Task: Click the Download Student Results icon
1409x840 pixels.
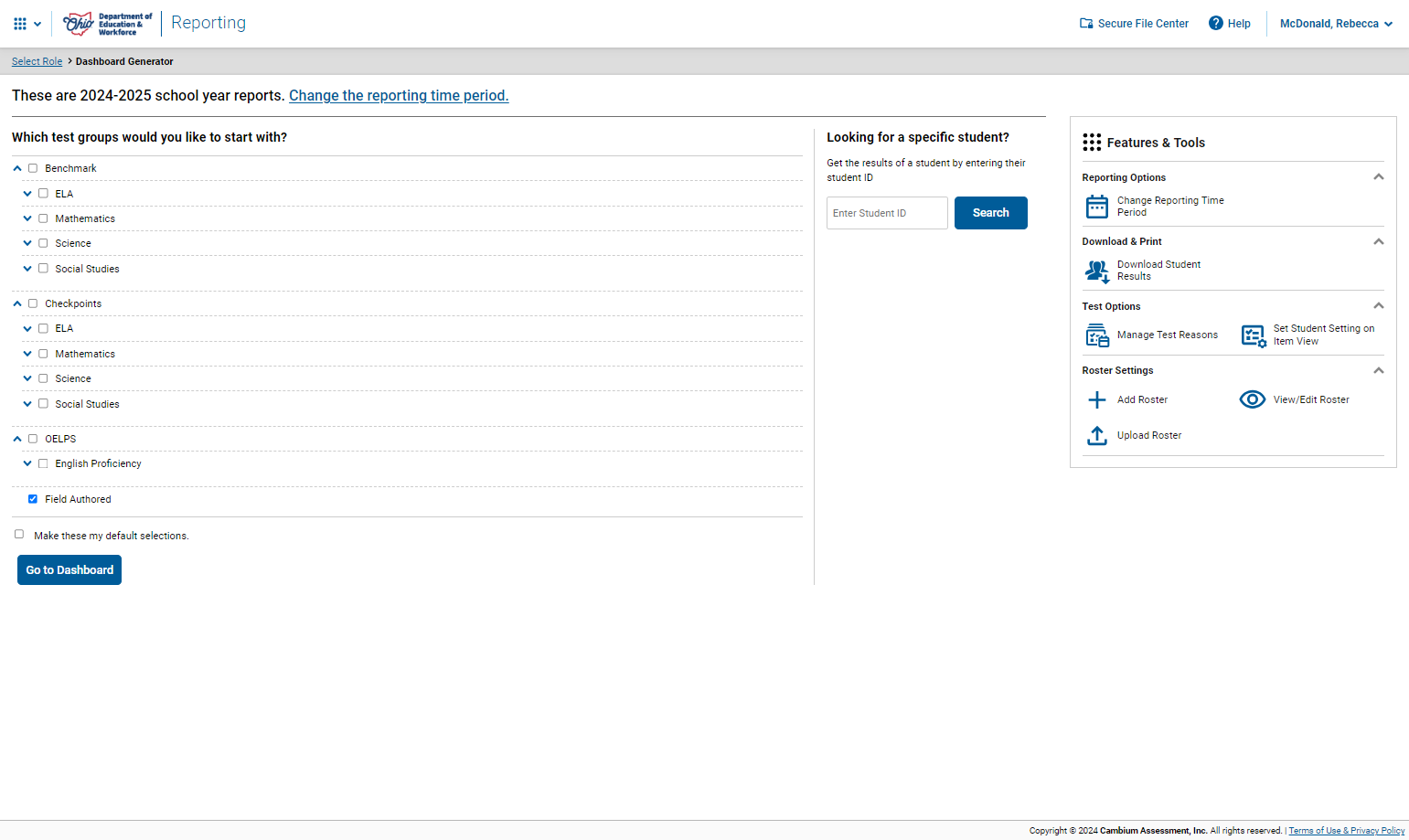Action: tap(1097, 271)
